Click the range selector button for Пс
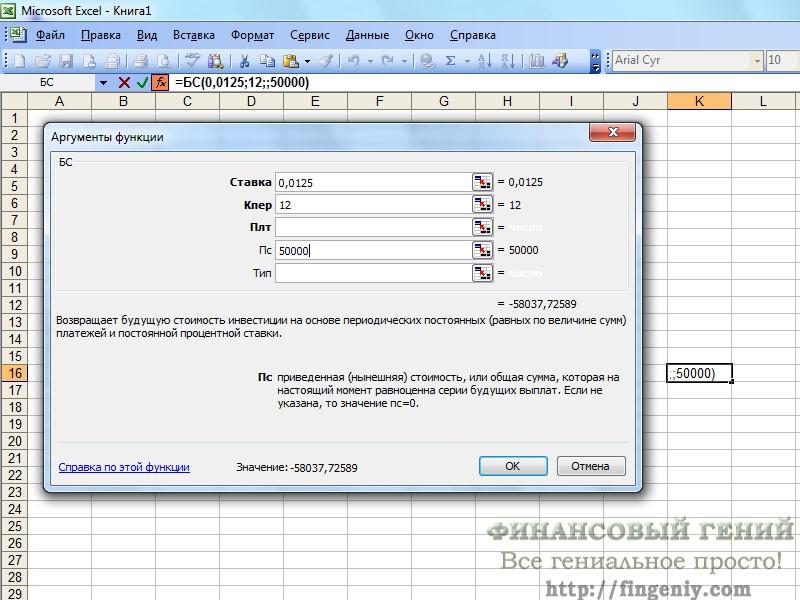 pyautogui.click(x=482, y=250)
